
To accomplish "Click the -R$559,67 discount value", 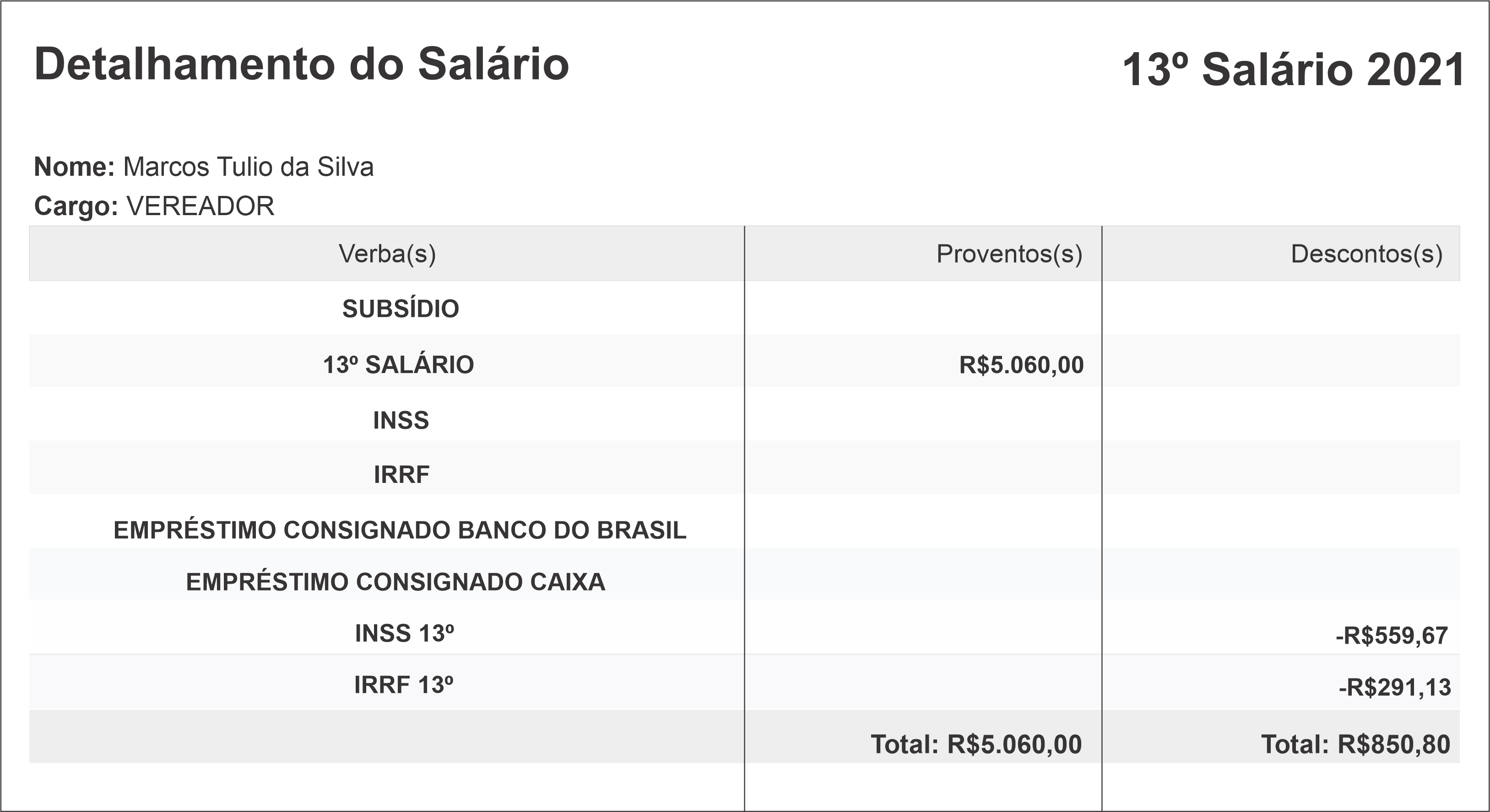I will (1391, 636).
